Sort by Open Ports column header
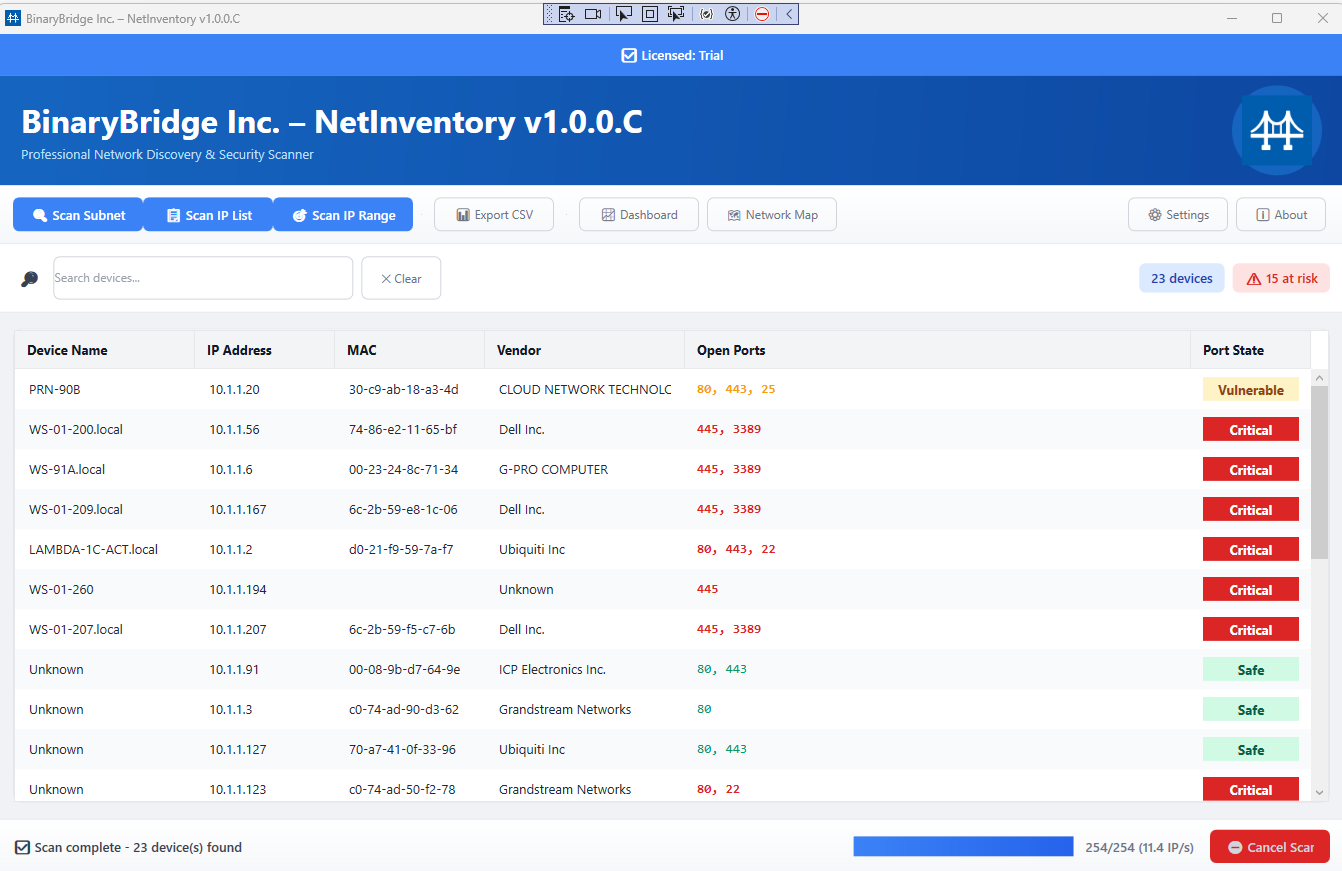 (x=937, y=350)
